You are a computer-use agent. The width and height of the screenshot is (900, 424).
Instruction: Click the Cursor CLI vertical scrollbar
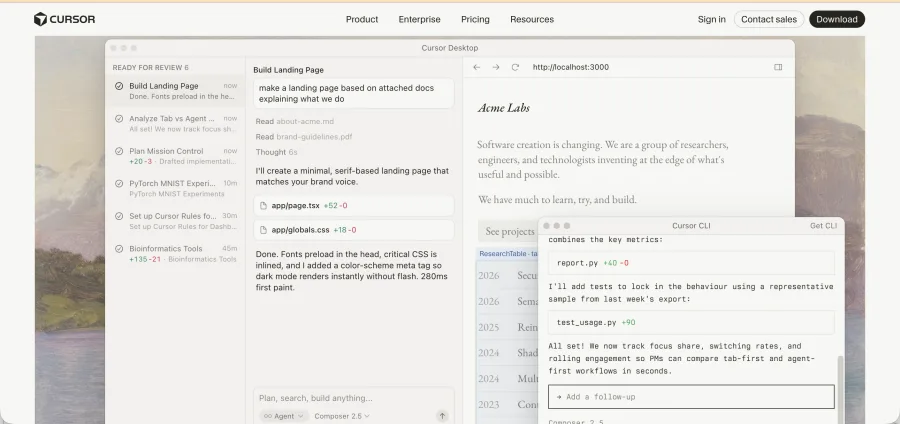pos(841,390)
